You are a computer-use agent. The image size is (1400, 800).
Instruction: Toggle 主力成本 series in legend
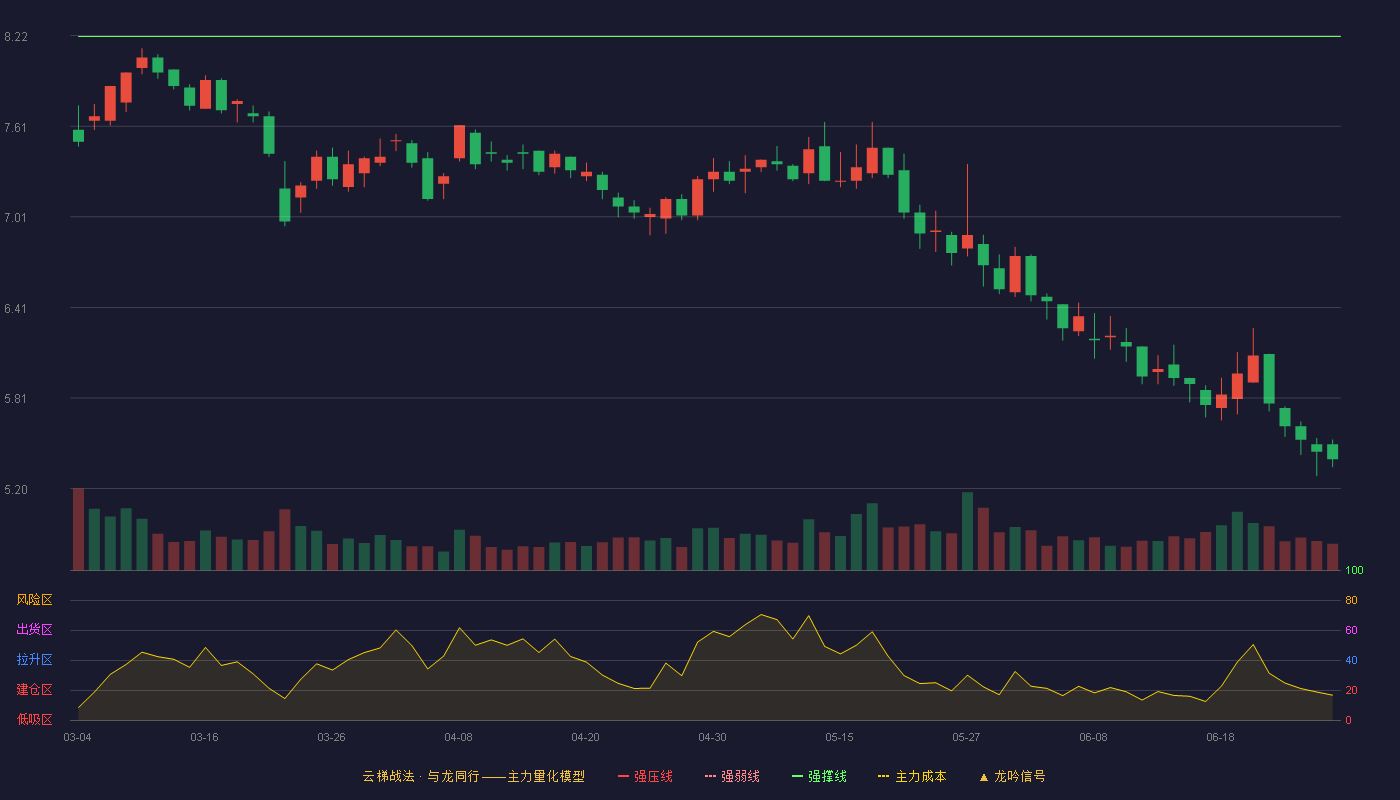(x=912, y=776)
